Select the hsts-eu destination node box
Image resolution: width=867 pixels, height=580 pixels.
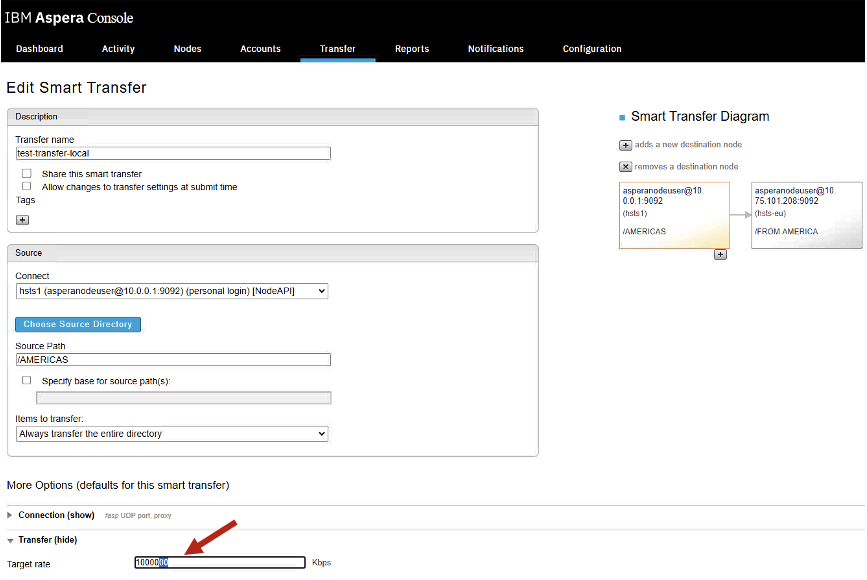pos(806,215)
